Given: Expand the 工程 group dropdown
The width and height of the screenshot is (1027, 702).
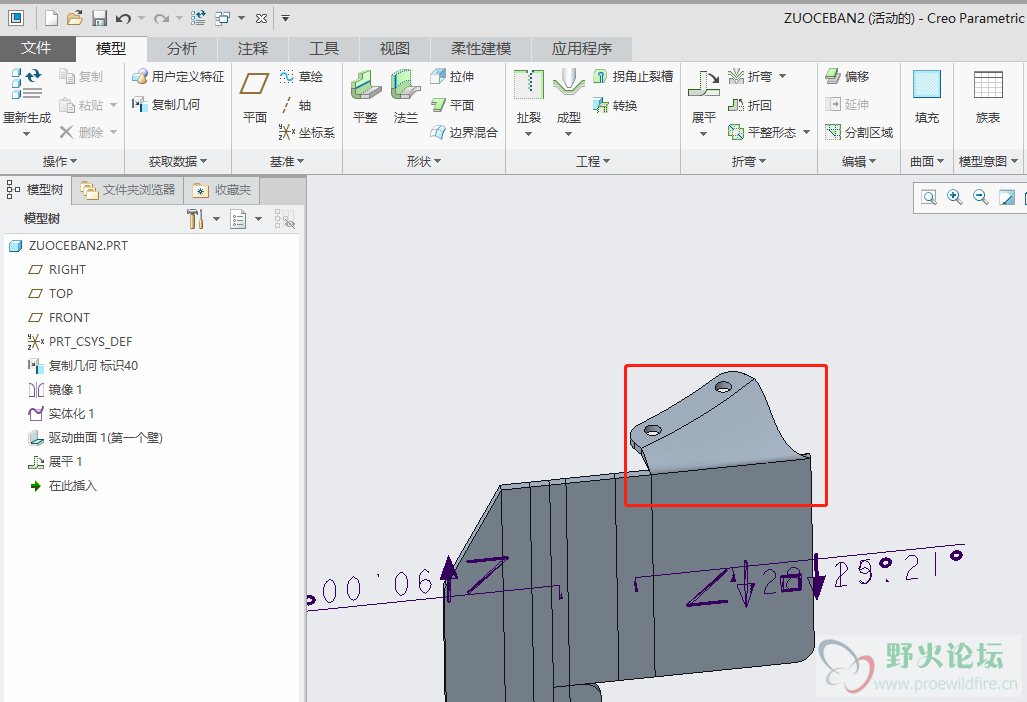Looking at the screenshot, I should pos(593,161).
